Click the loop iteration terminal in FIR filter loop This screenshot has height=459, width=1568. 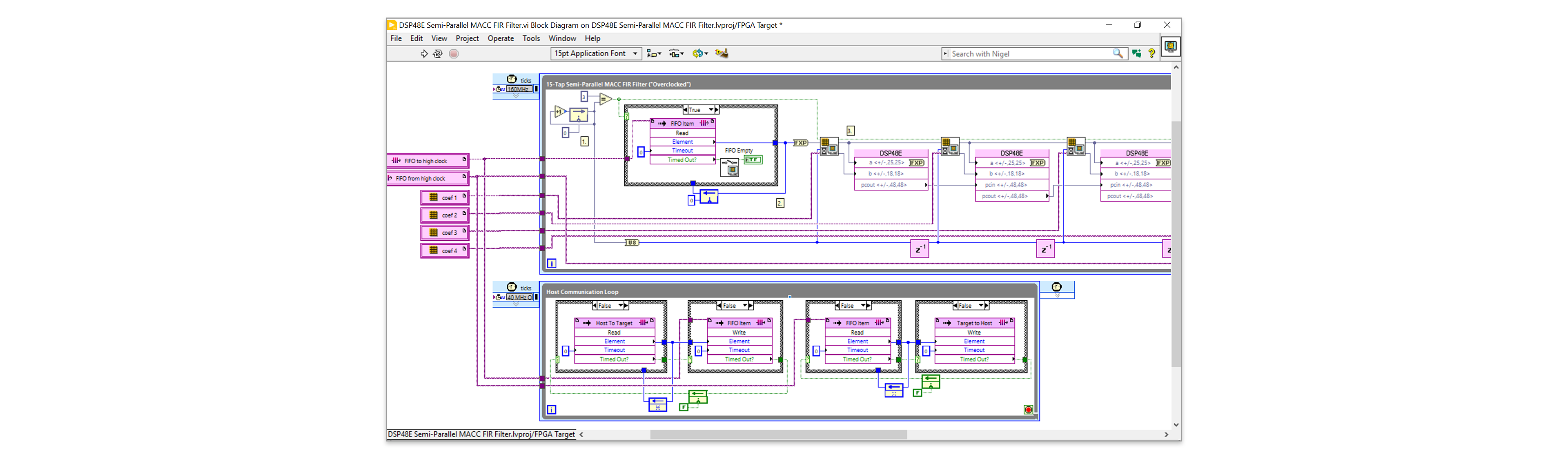(552, 263)
